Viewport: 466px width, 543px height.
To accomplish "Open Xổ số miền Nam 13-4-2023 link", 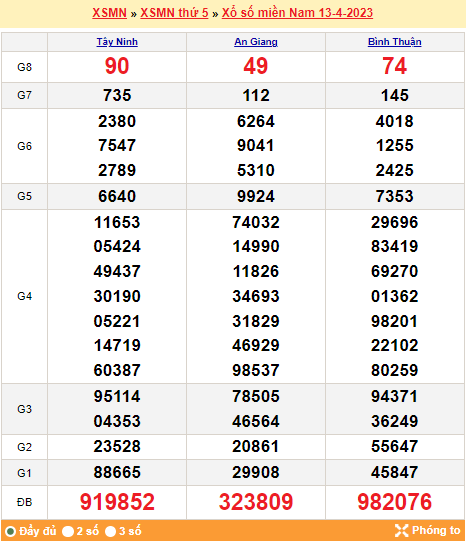I will 297,13.
